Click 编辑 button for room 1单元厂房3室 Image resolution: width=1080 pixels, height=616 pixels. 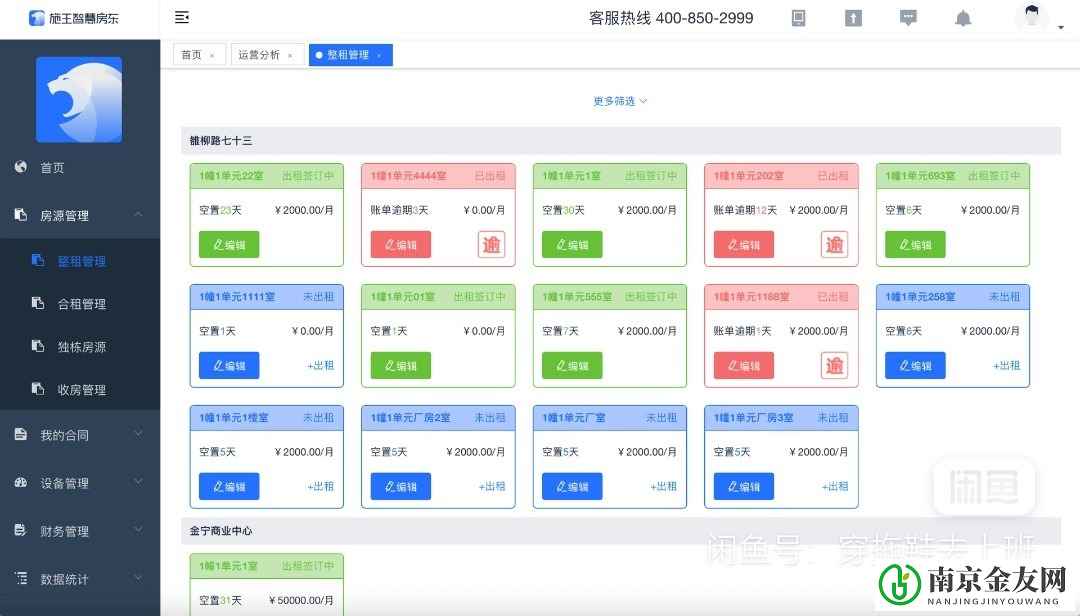(743, 486)
